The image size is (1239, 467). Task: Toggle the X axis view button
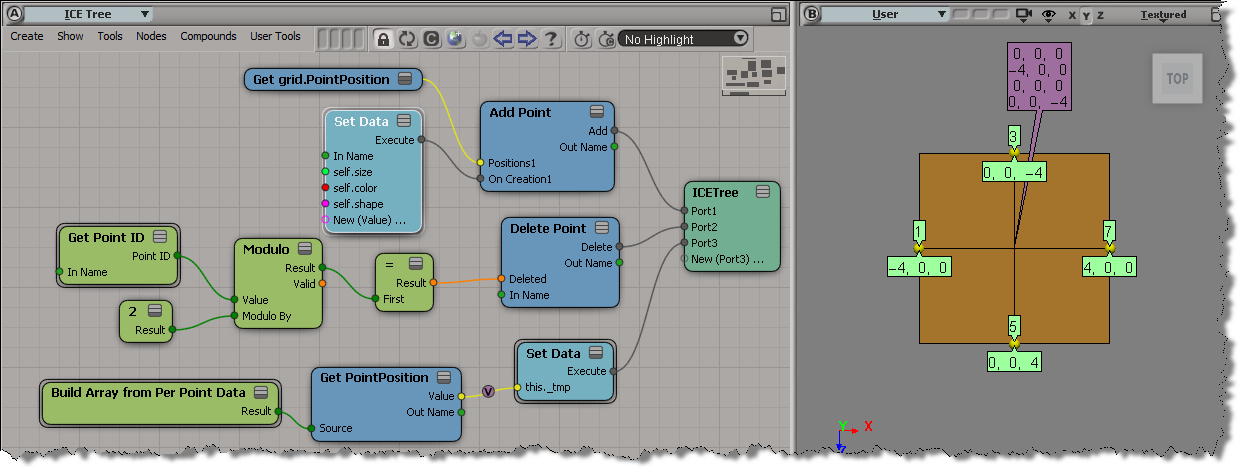coord(1072,15)
